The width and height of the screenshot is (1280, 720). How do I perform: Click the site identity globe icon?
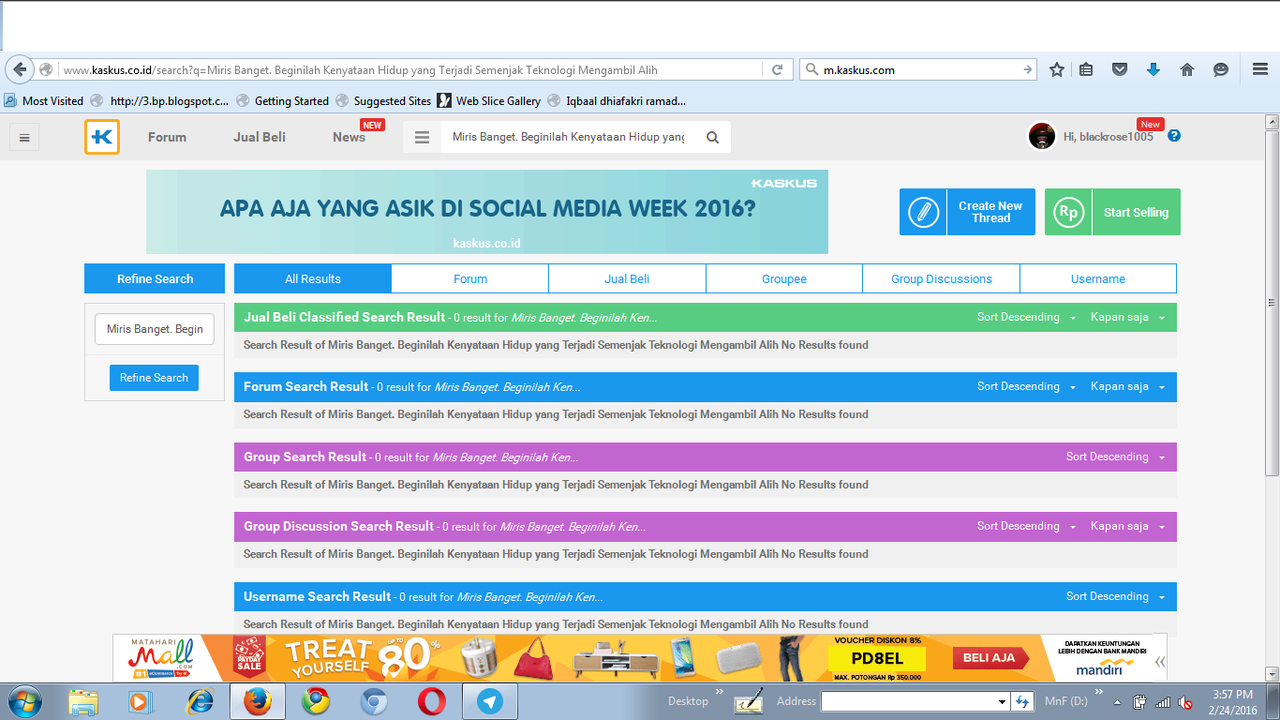[45, 70]
